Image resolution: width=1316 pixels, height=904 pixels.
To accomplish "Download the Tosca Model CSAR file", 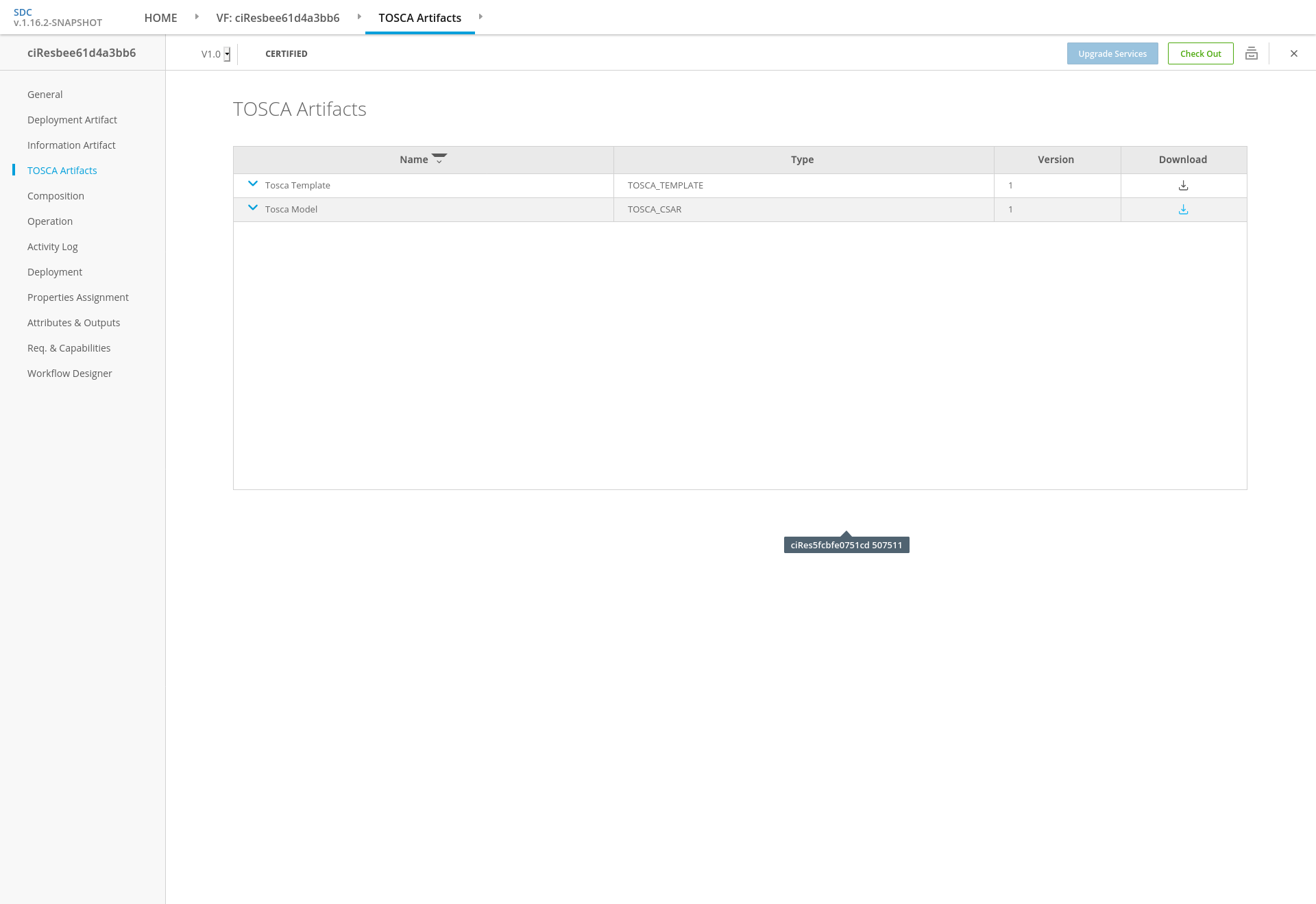I will [x=1183, y=210].
